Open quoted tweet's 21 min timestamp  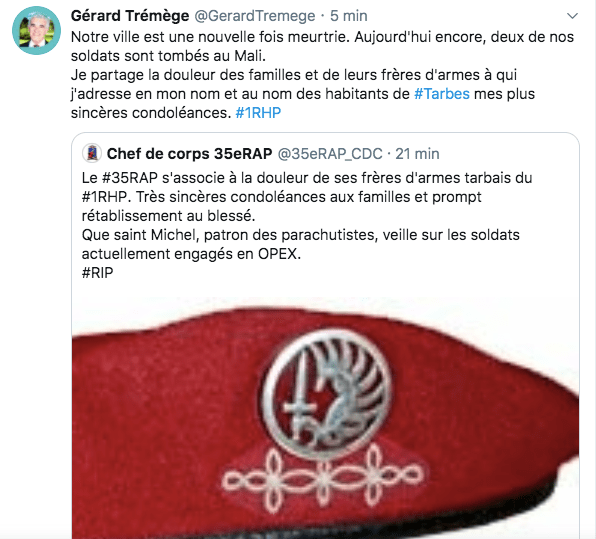pyautogui.click(x=417, y=154)
